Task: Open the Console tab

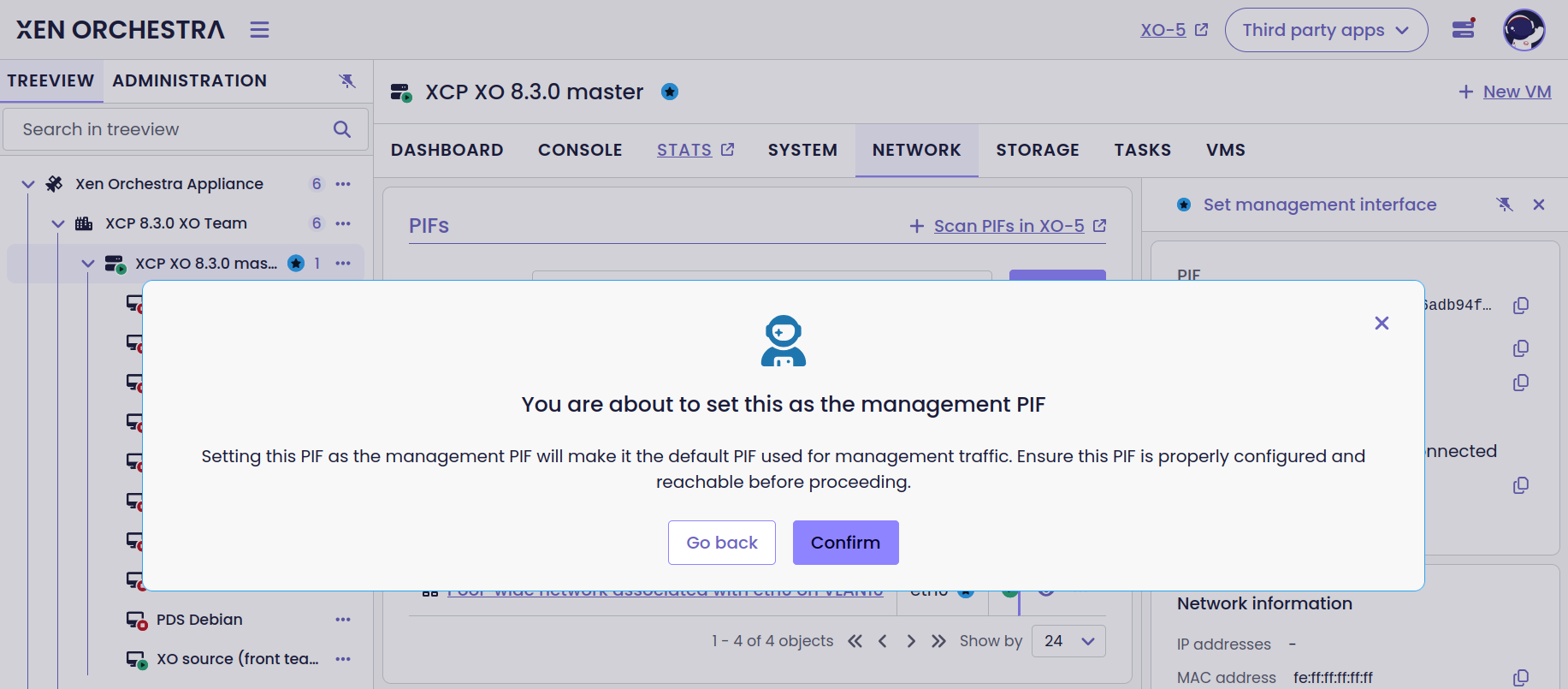Action: 580,150
